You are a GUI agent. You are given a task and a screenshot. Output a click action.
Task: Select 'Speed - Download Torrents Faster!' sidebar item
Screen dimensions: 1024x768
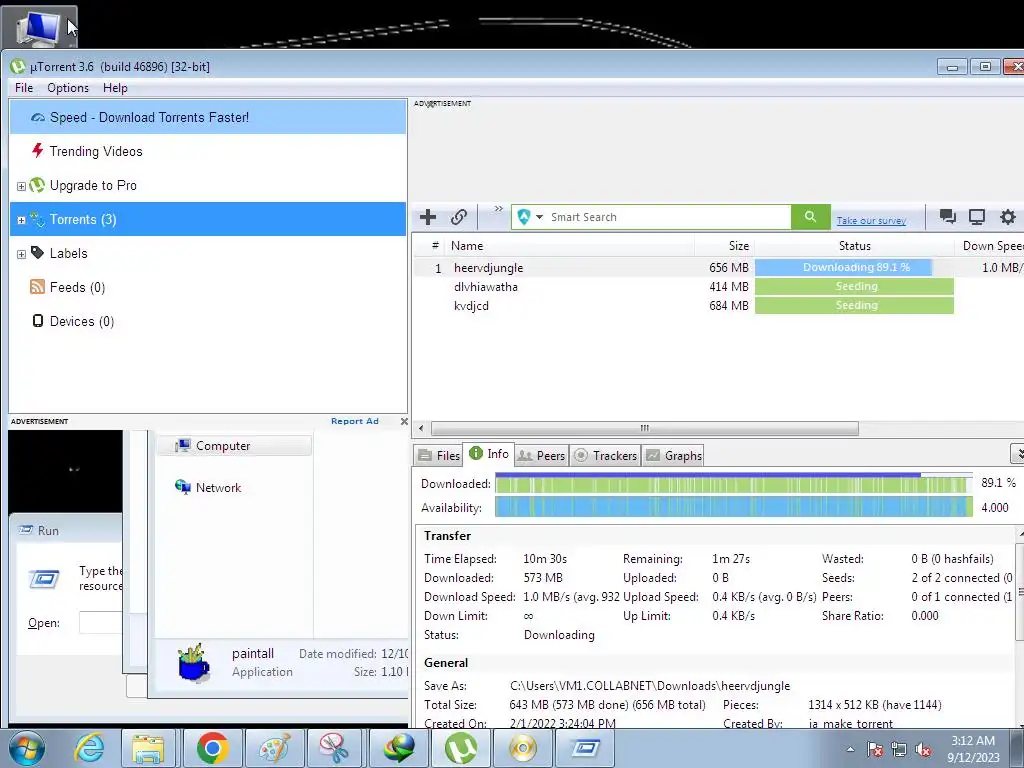208,118
